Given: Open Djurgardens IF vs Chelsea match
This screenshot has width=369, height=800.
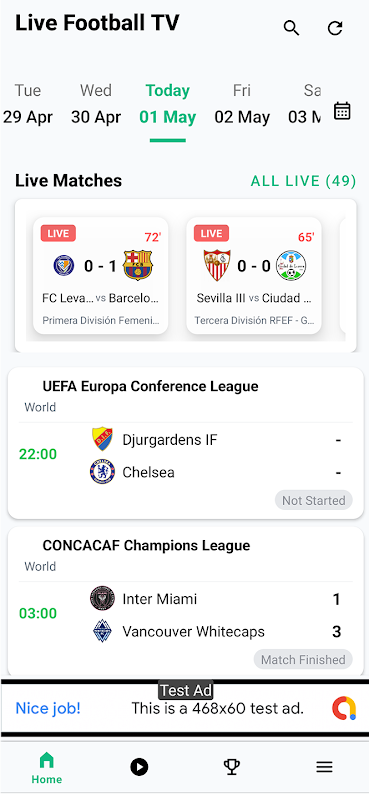Looking at the screenshot, I should 186,456.
